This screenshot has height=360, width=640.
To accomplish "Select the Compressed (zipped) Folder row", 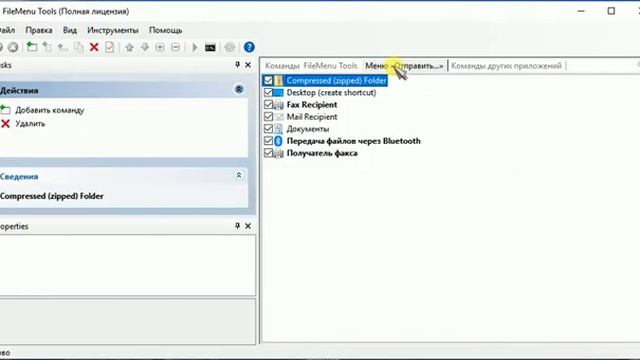I will [x=336, y=81].
